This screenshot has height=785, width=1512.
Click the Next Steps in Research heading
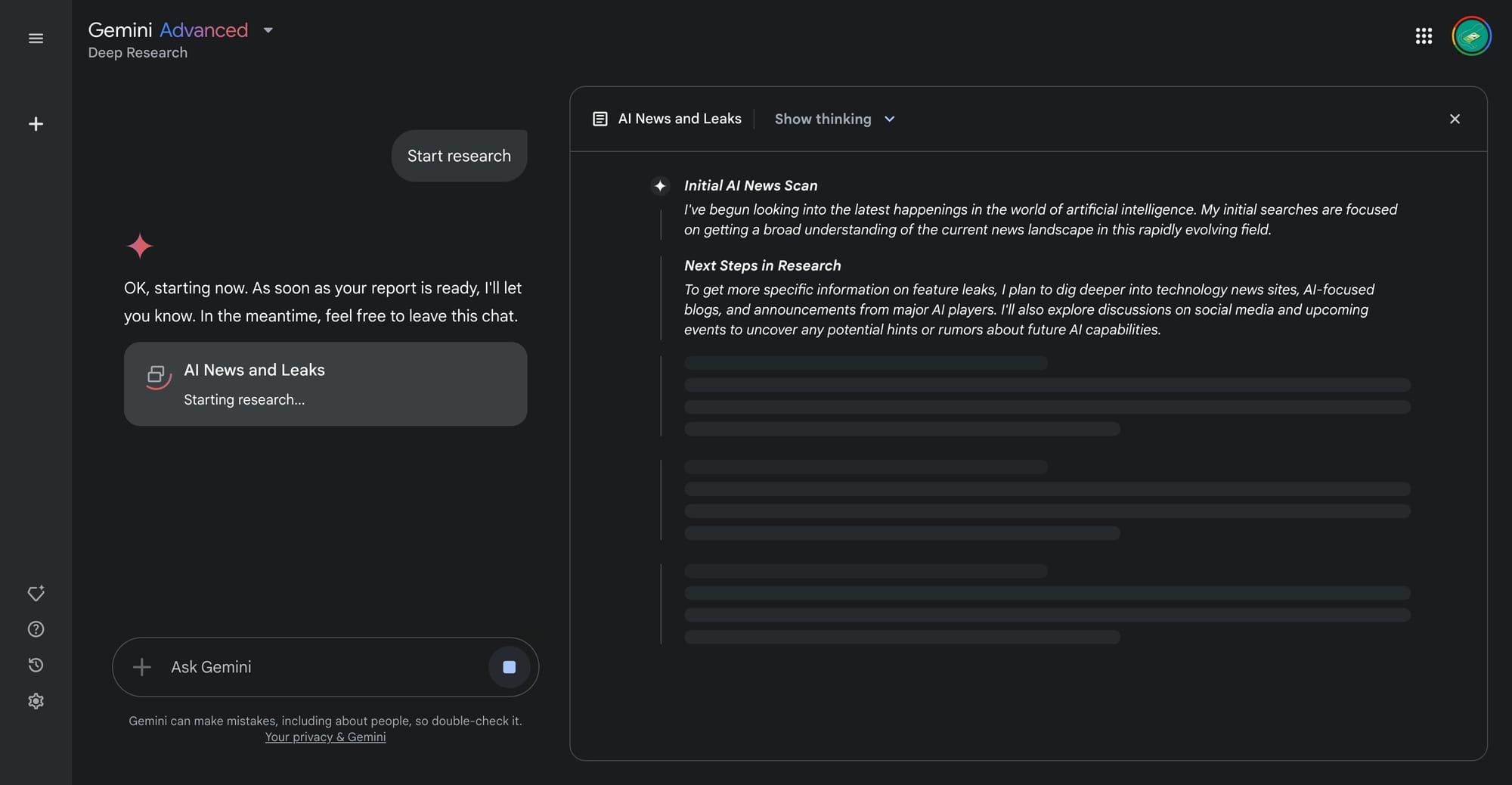click(x=762, y=265)
